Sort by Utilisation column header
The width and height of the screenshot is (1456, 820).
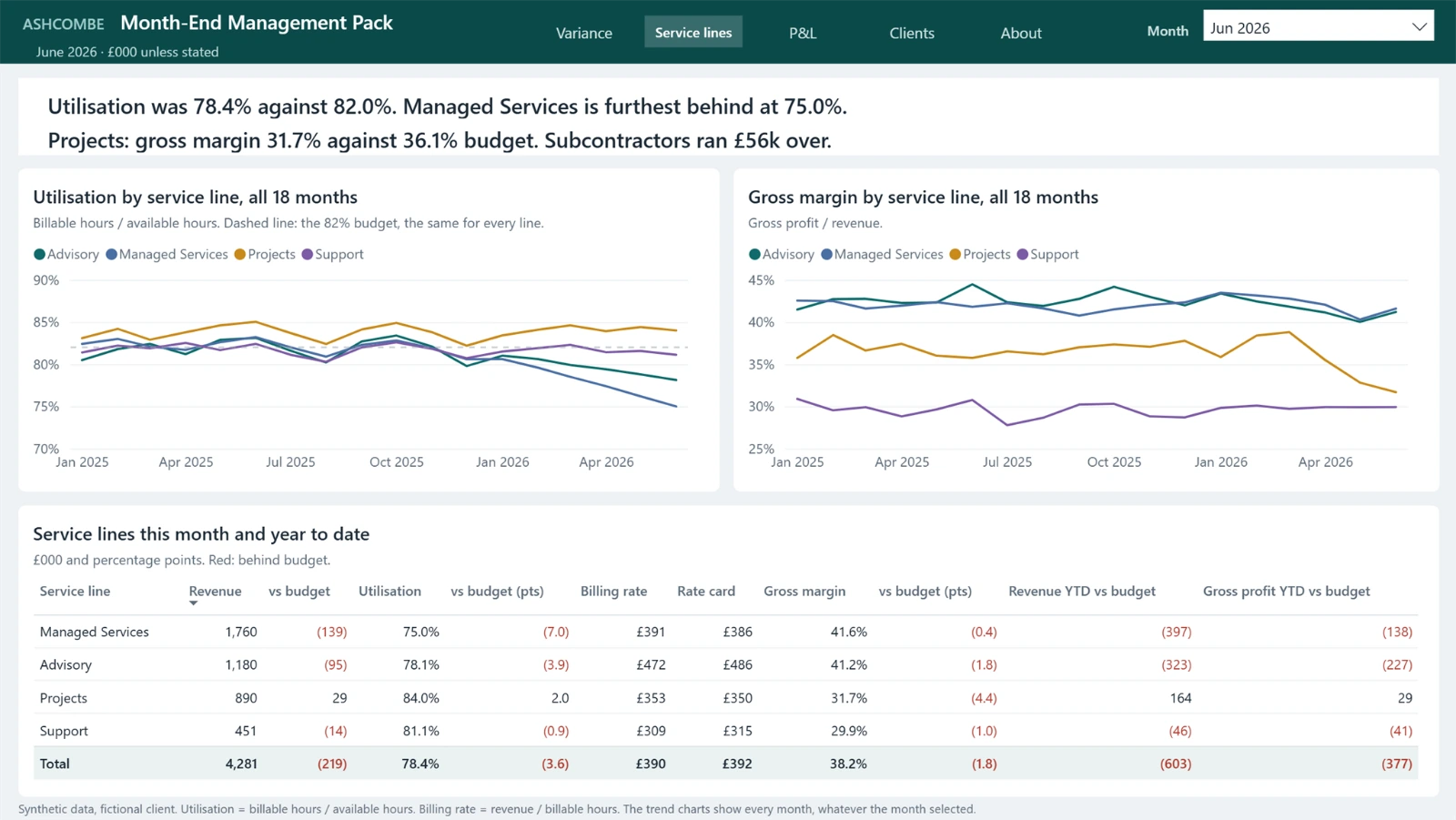click(389, 591)
